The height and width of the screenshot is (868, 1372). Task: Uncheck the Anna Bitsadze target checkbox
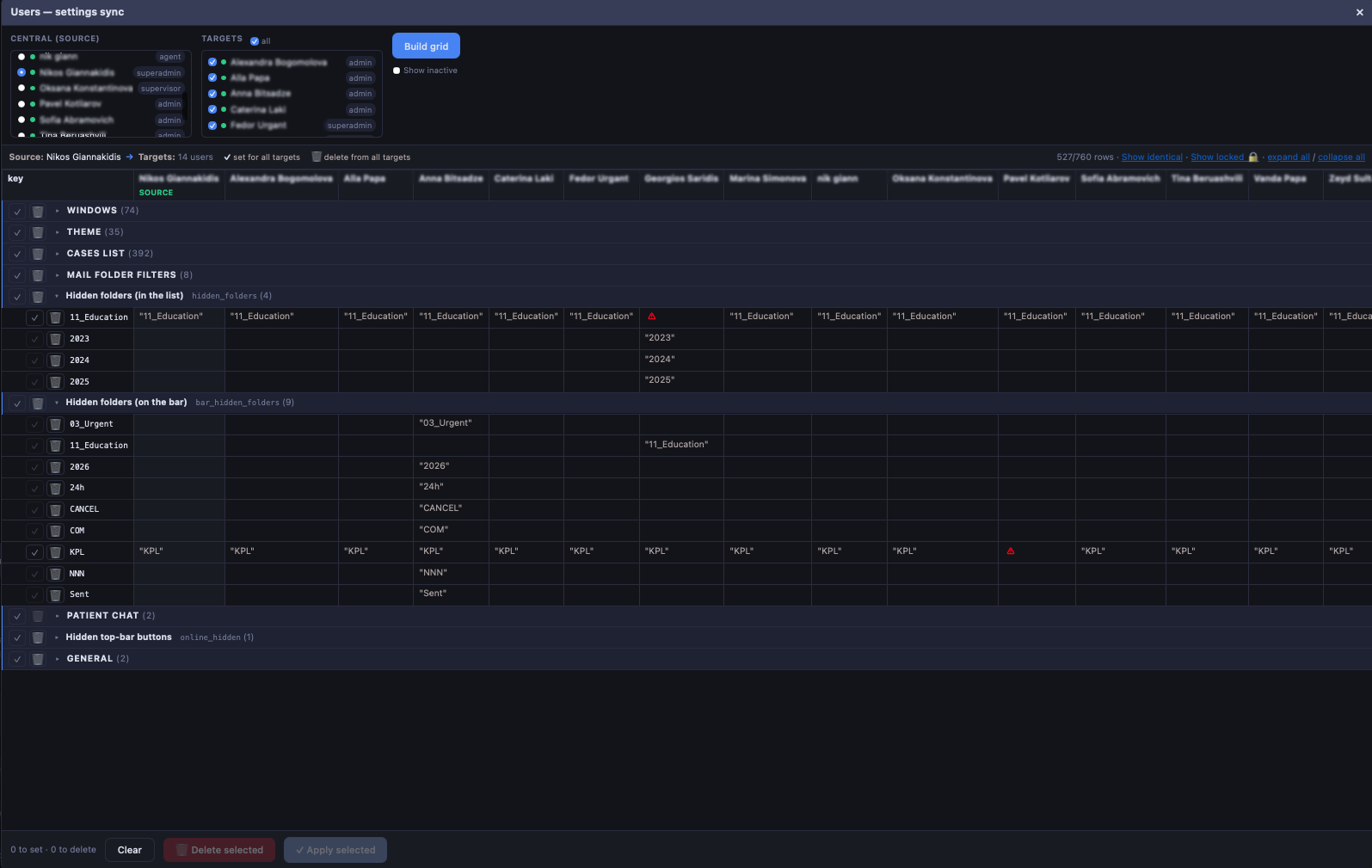coord(212,93)
